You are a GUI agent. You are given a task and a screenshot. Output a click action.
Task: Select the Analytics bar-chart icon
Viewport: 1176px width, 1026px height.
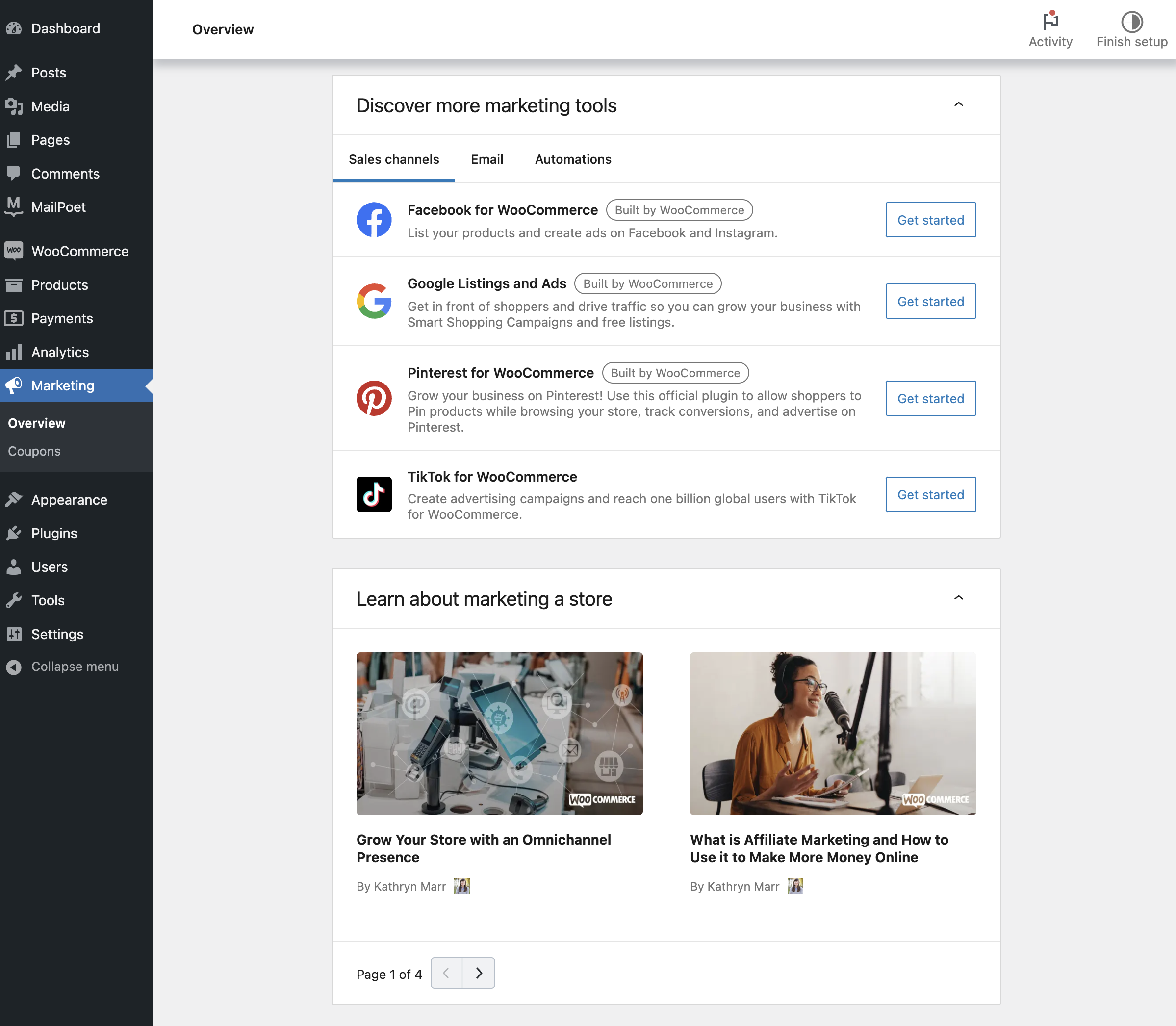14,352
